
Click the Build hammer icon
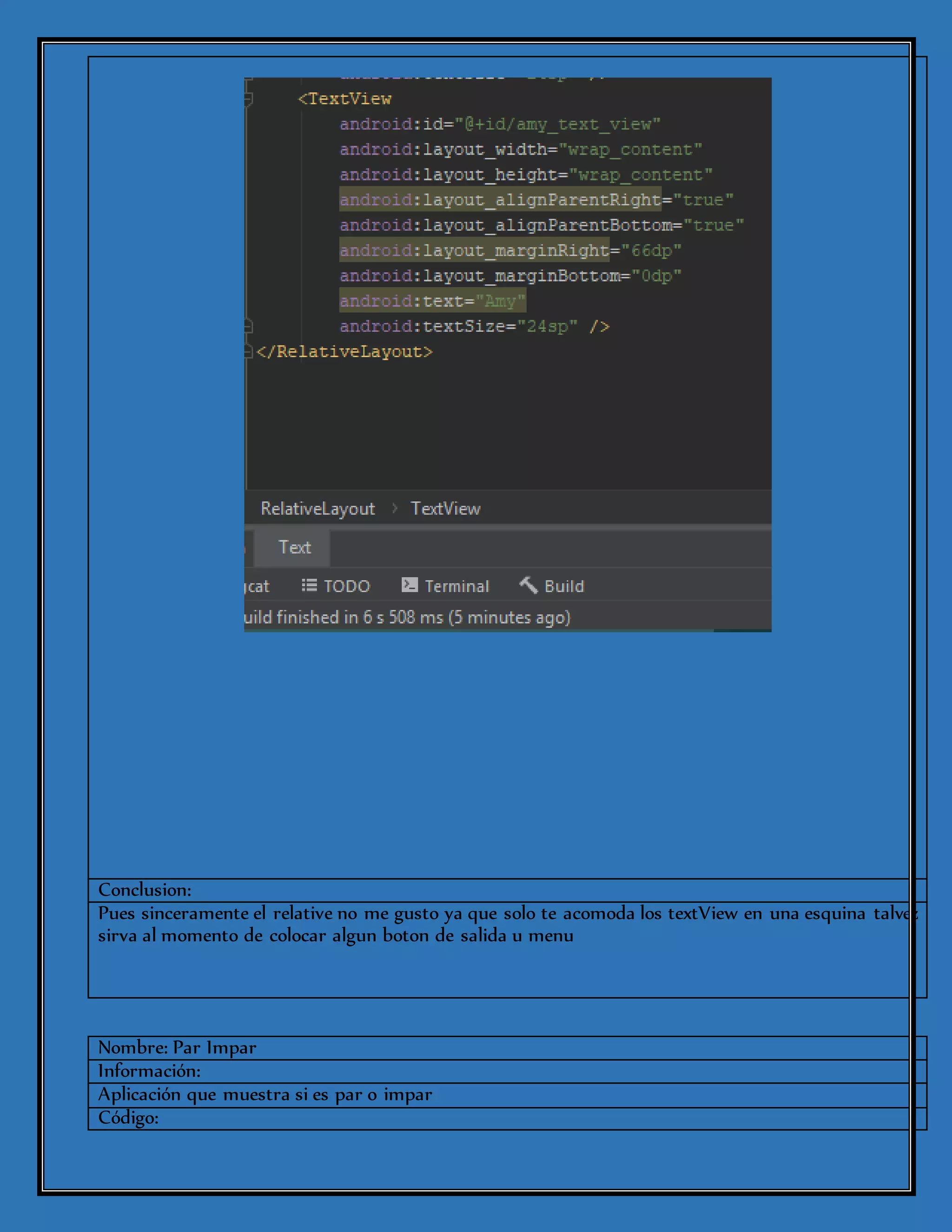click(529, 584)
